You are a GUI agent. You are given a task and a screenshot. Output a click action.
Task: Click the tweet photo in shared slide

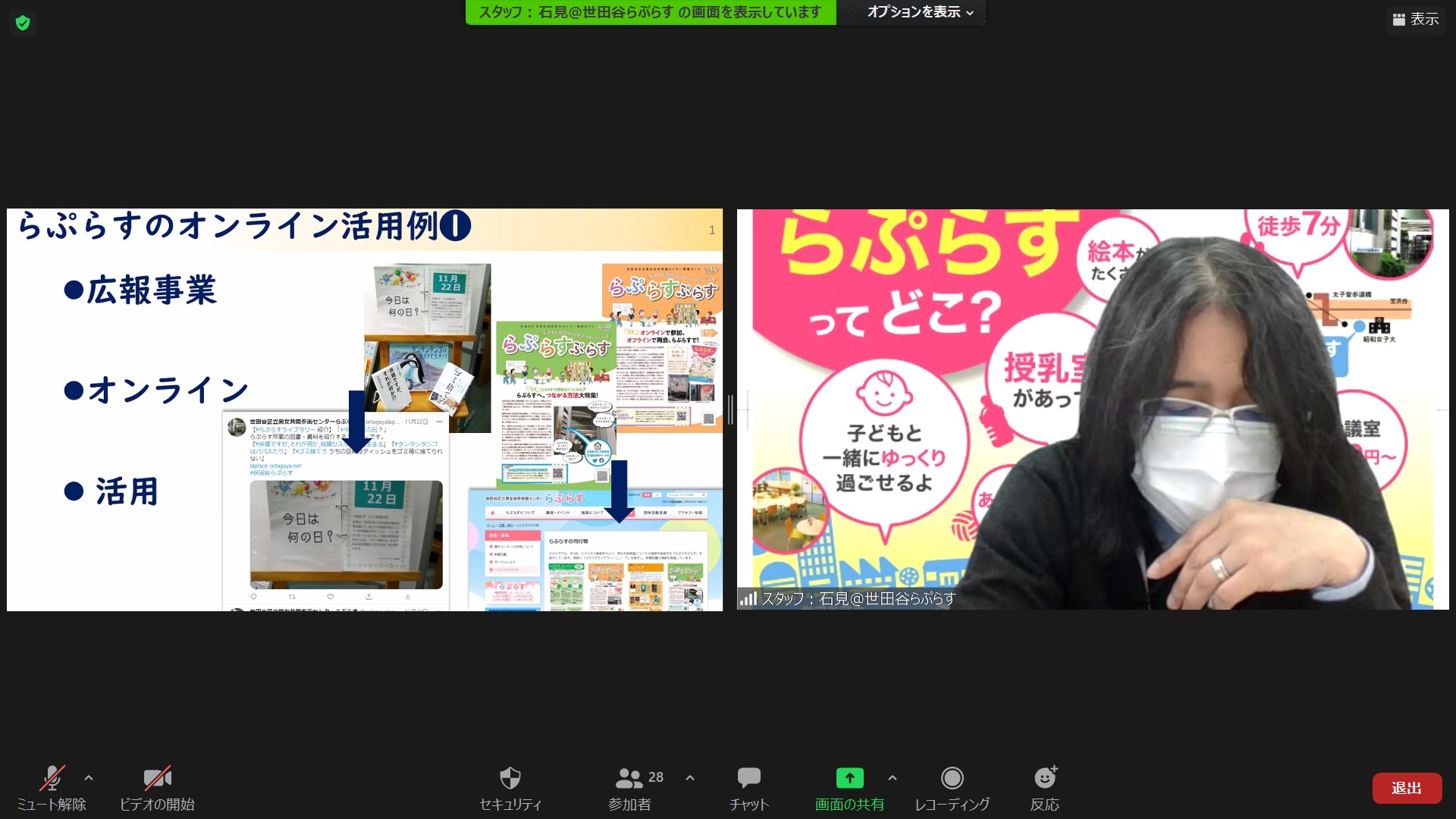[x=346, y=535]
